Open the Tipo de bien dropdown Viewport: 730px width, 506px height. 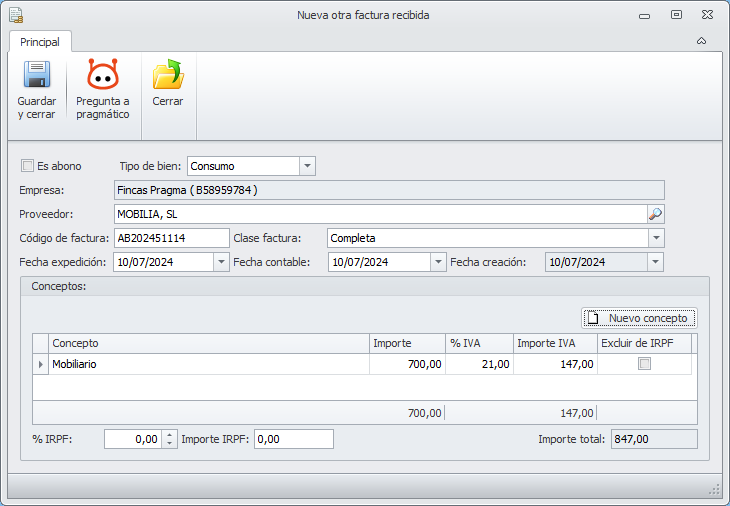pyautogui.click(x=307, y=166)
